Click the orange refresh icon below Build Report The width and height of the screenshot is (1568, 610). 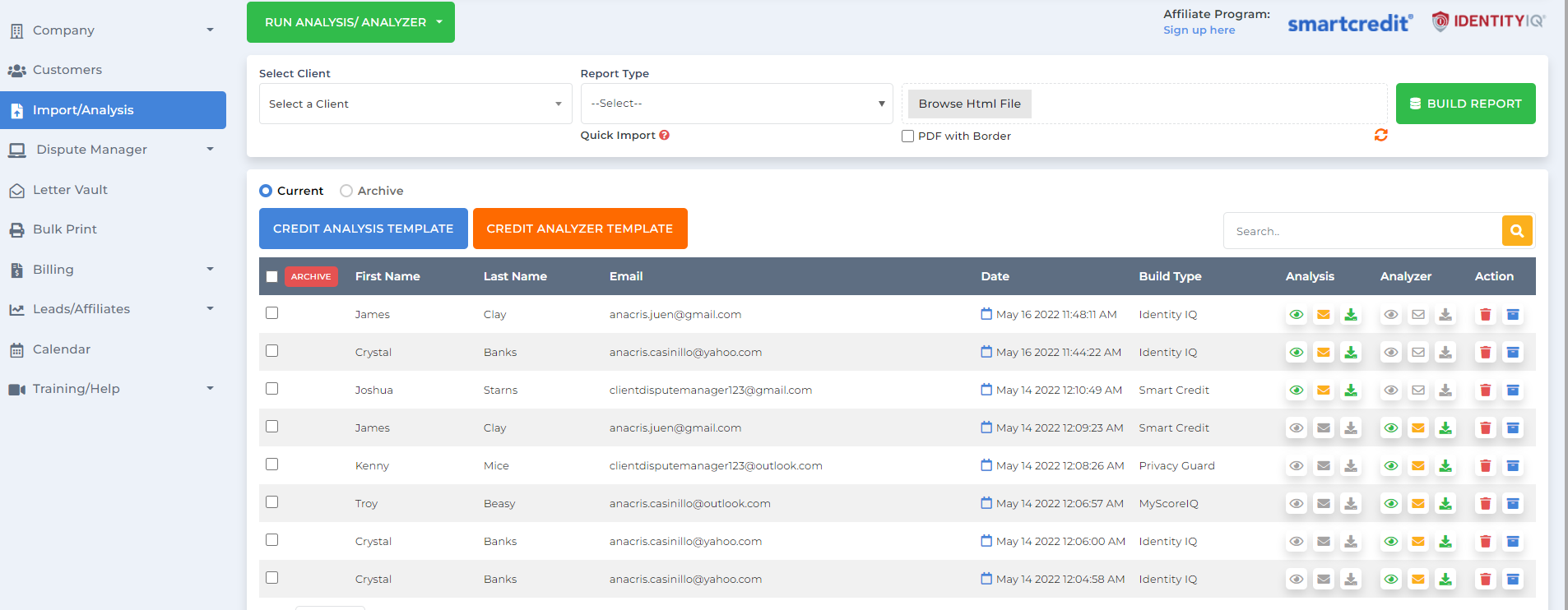pyautogui.click(x=1380, y=135)
